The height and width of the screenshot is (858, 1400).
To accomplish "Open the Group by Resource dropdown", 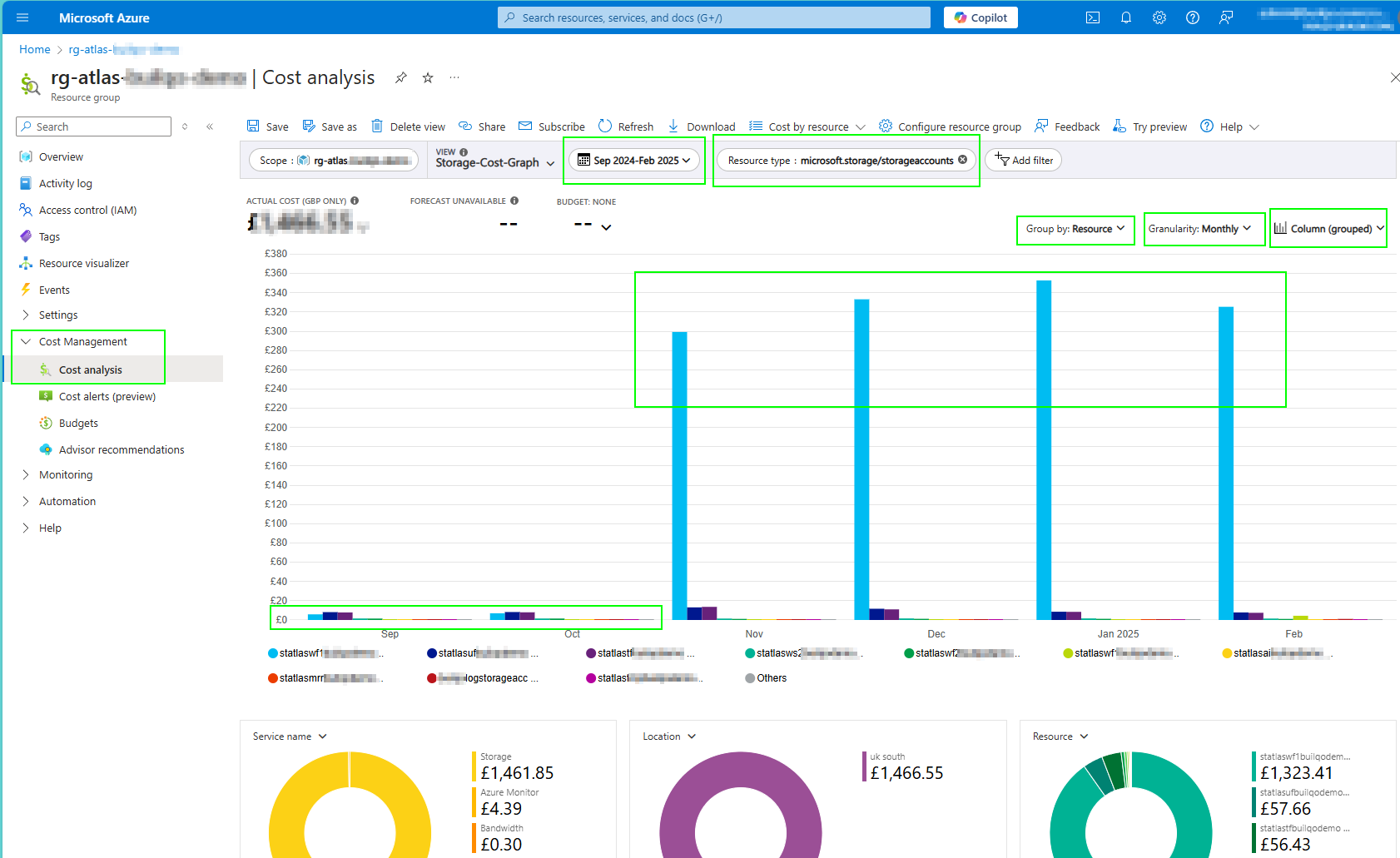I will click(1075, 229).
